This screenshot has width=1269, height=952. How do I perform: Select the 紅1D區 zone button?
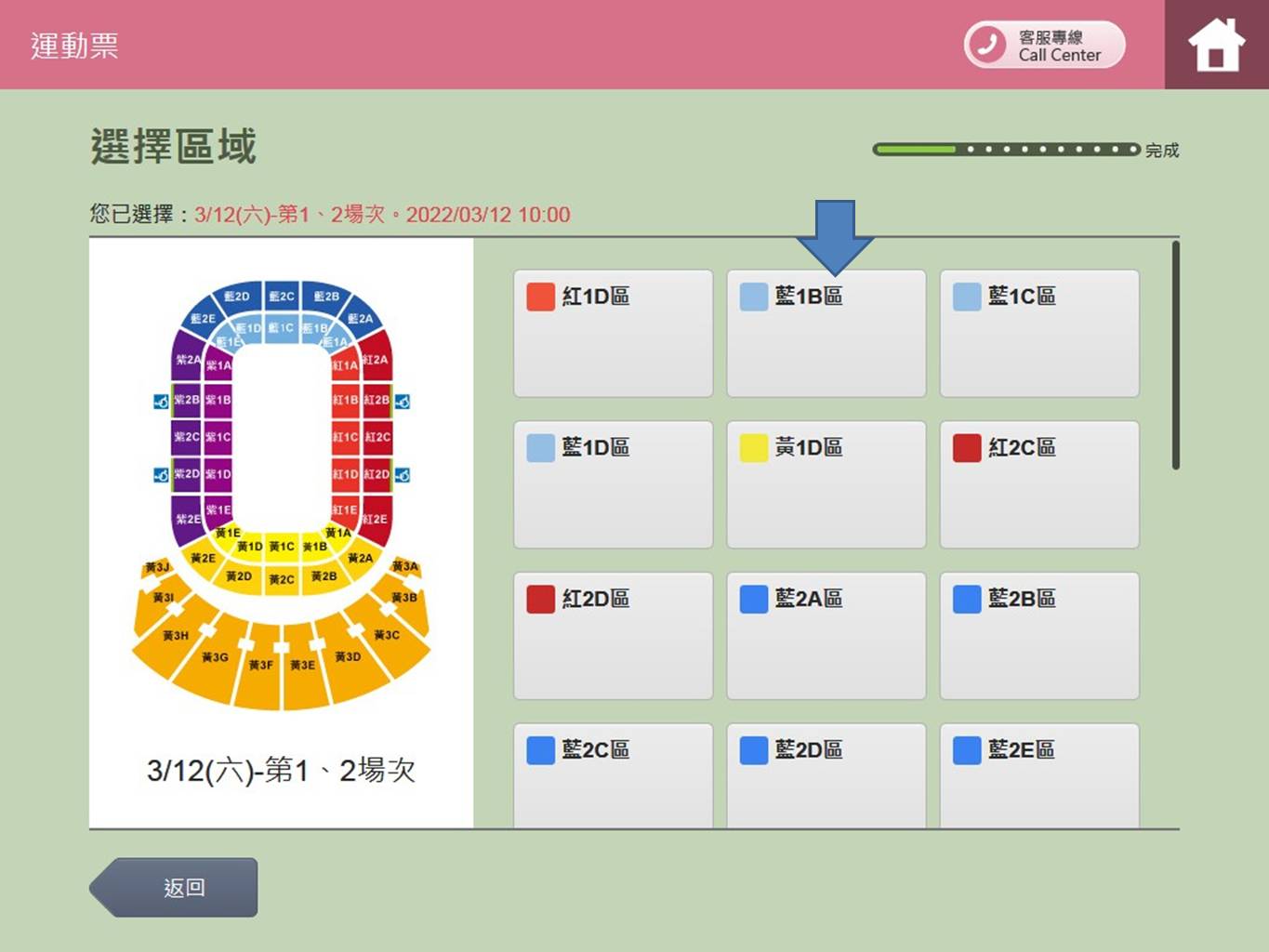(613, 333)
